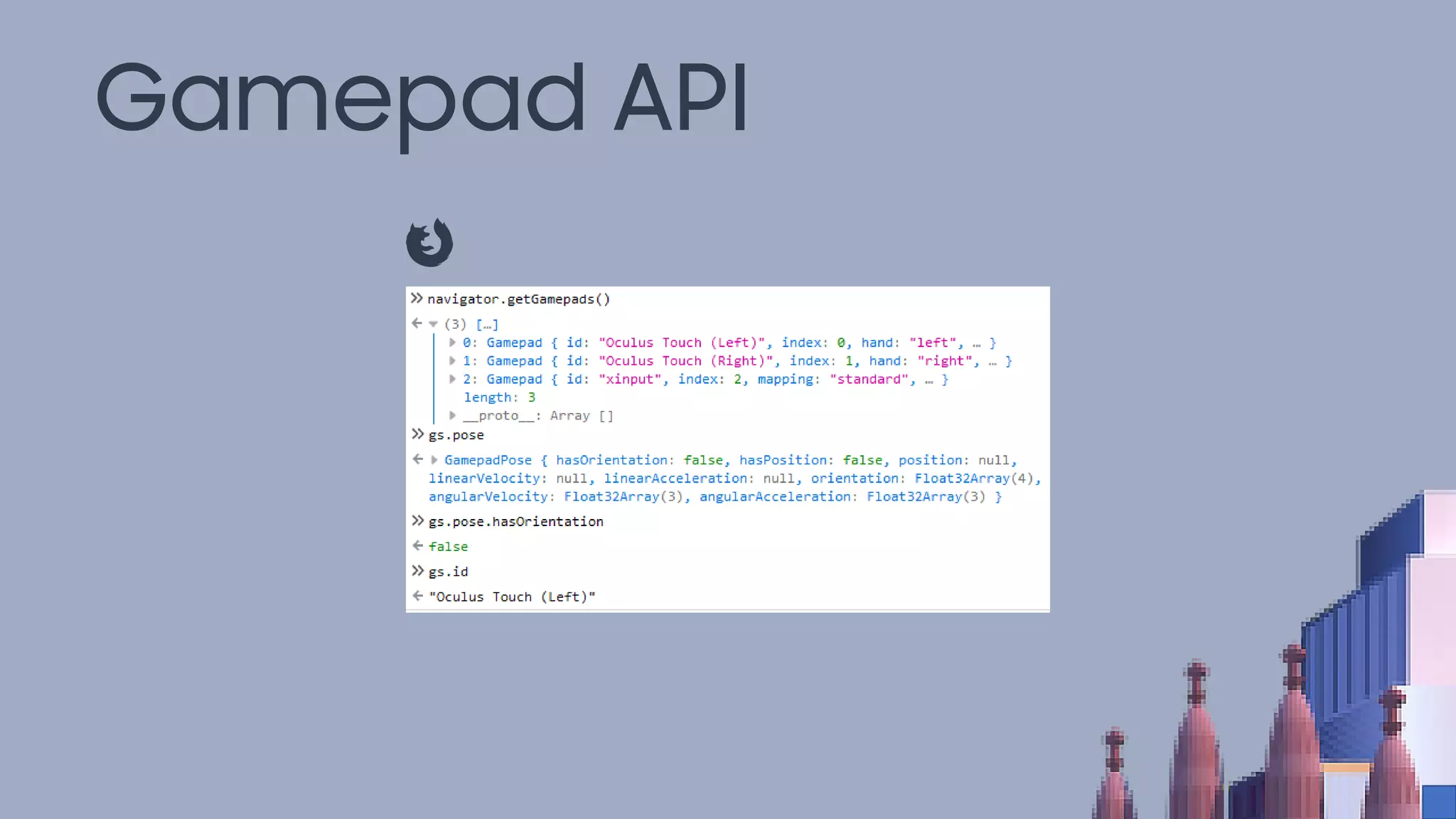This screenshot has width=1456, height=819.
Task: Expand Gamepad 2 xinput entry
Action: tap(452, 379)
